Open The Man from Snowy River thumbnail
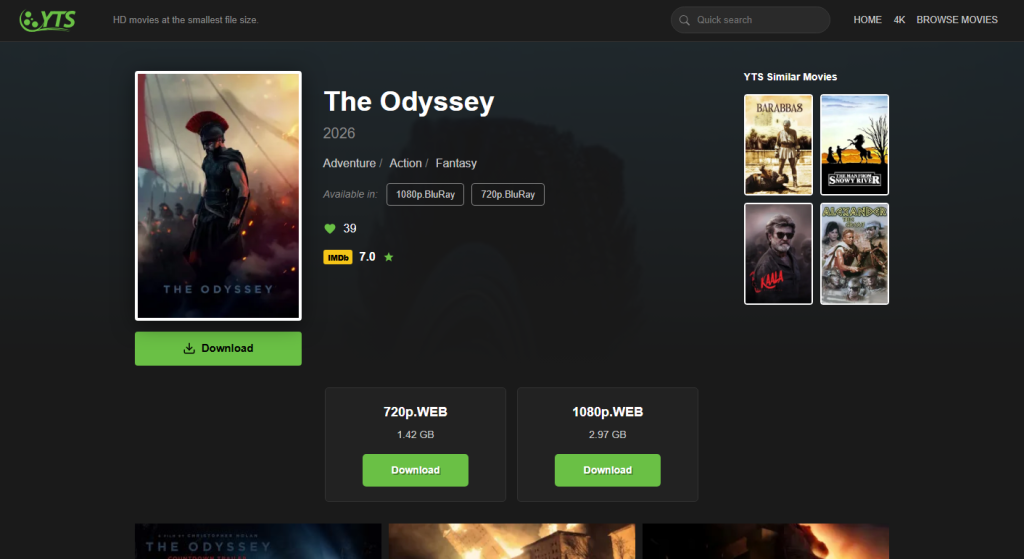Viewport: 1024px width, 559px height. (x=854, y=144)
